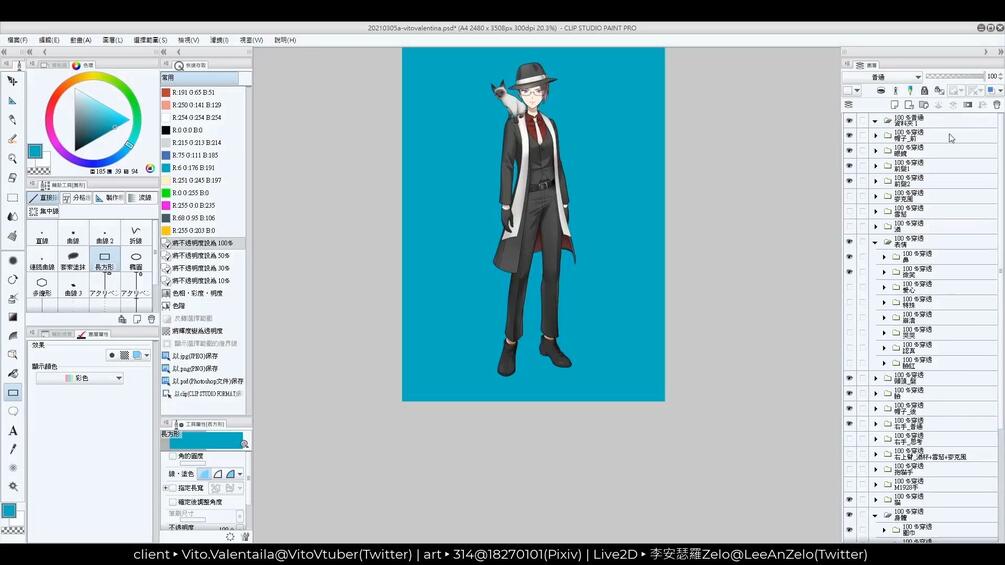1005x565 pixels.
Task: Switch to the 集中線 sub tool group tab
Action: [x=44, y=211]
